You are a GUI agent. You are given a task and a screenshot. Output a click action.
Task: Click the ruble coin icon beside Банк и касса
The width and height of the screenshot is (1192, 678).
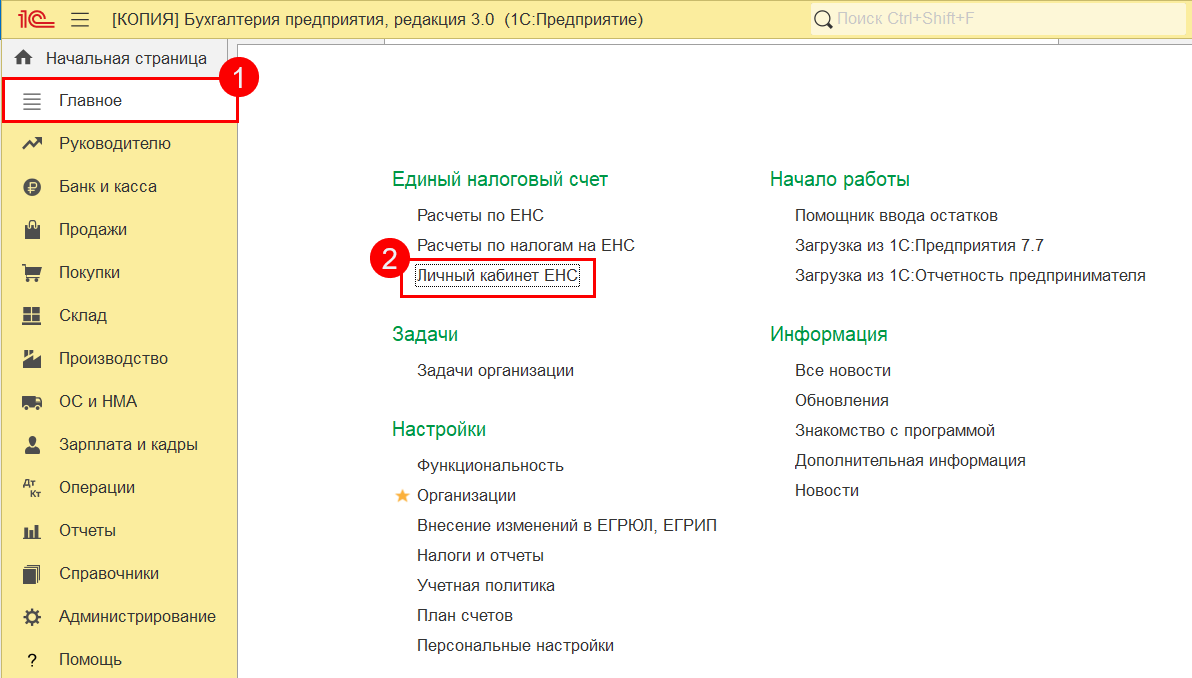tap(32, 187)
